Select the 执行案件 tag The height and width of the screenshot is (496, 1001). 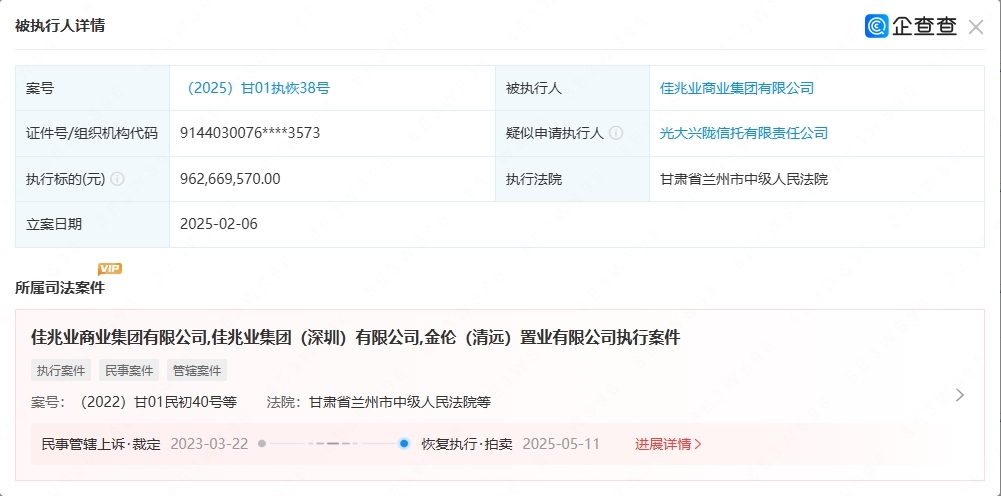point(61,370)
